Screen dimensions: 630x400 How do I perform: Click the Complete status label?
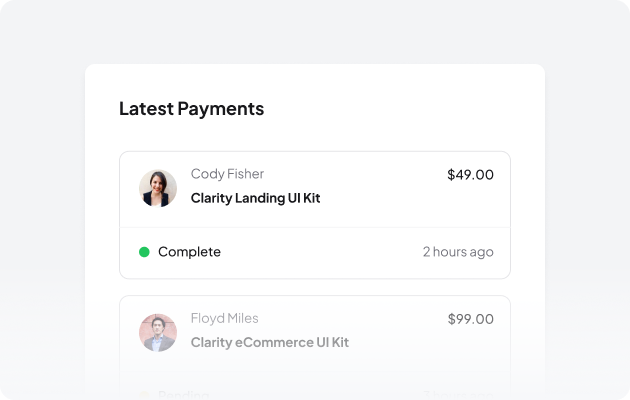pyautogui.click(x=189, y=252)
